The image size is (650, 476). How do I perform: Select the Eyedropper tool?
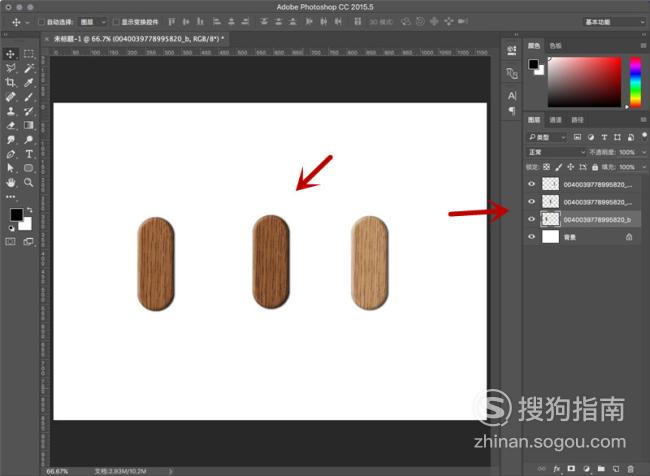(x=29, y=83)
